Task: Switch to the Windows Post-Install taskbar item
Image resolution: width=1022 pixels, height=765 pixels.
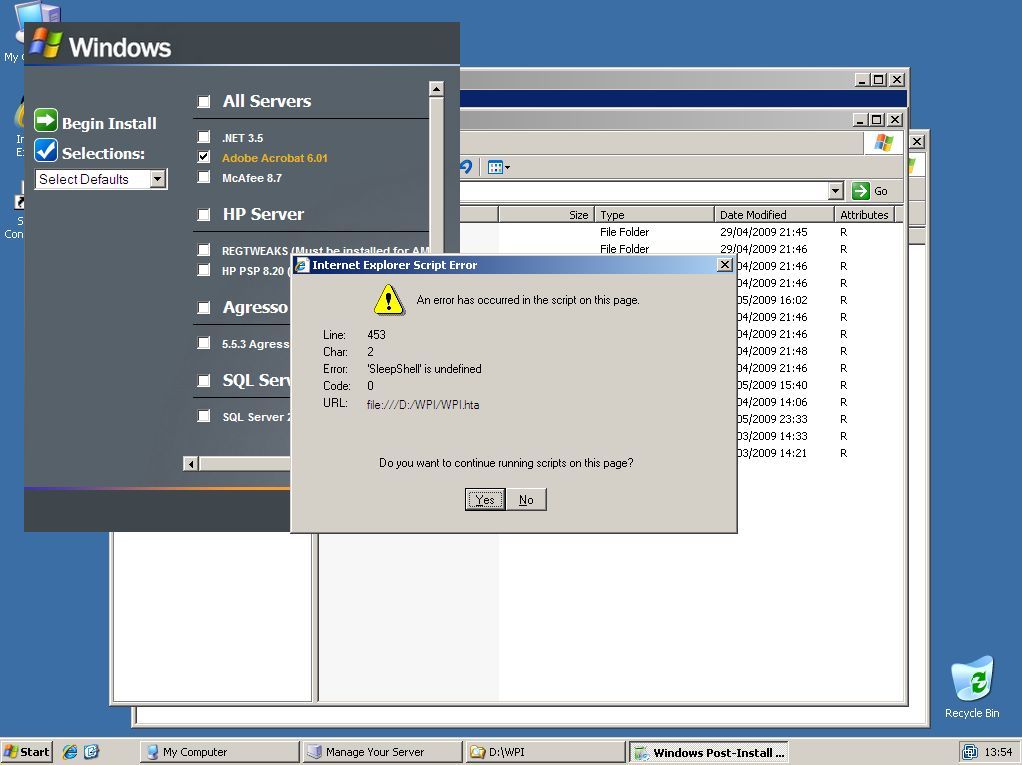Action: click(708, 752)
